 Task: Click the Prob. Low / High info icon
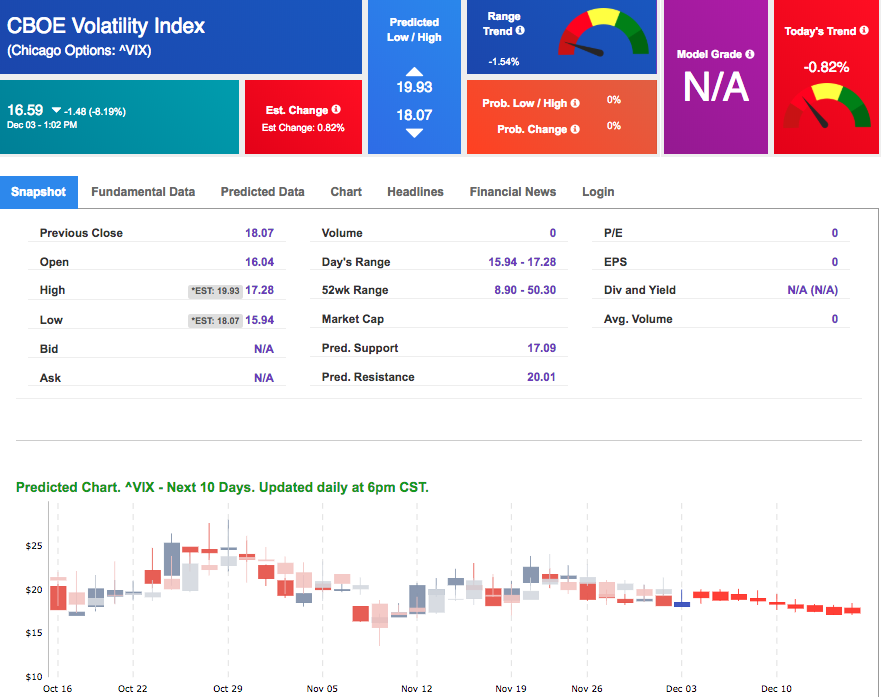575,103
